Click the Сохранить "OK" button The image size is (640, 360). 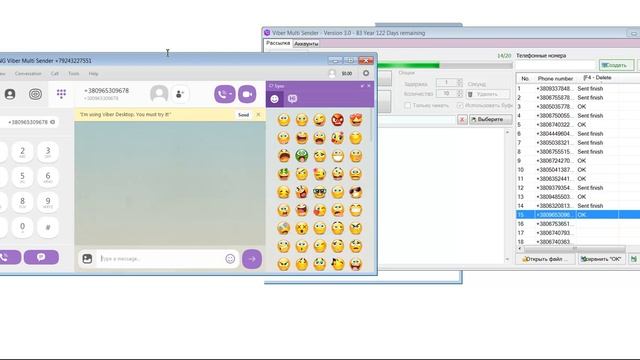tap(602, 259)
